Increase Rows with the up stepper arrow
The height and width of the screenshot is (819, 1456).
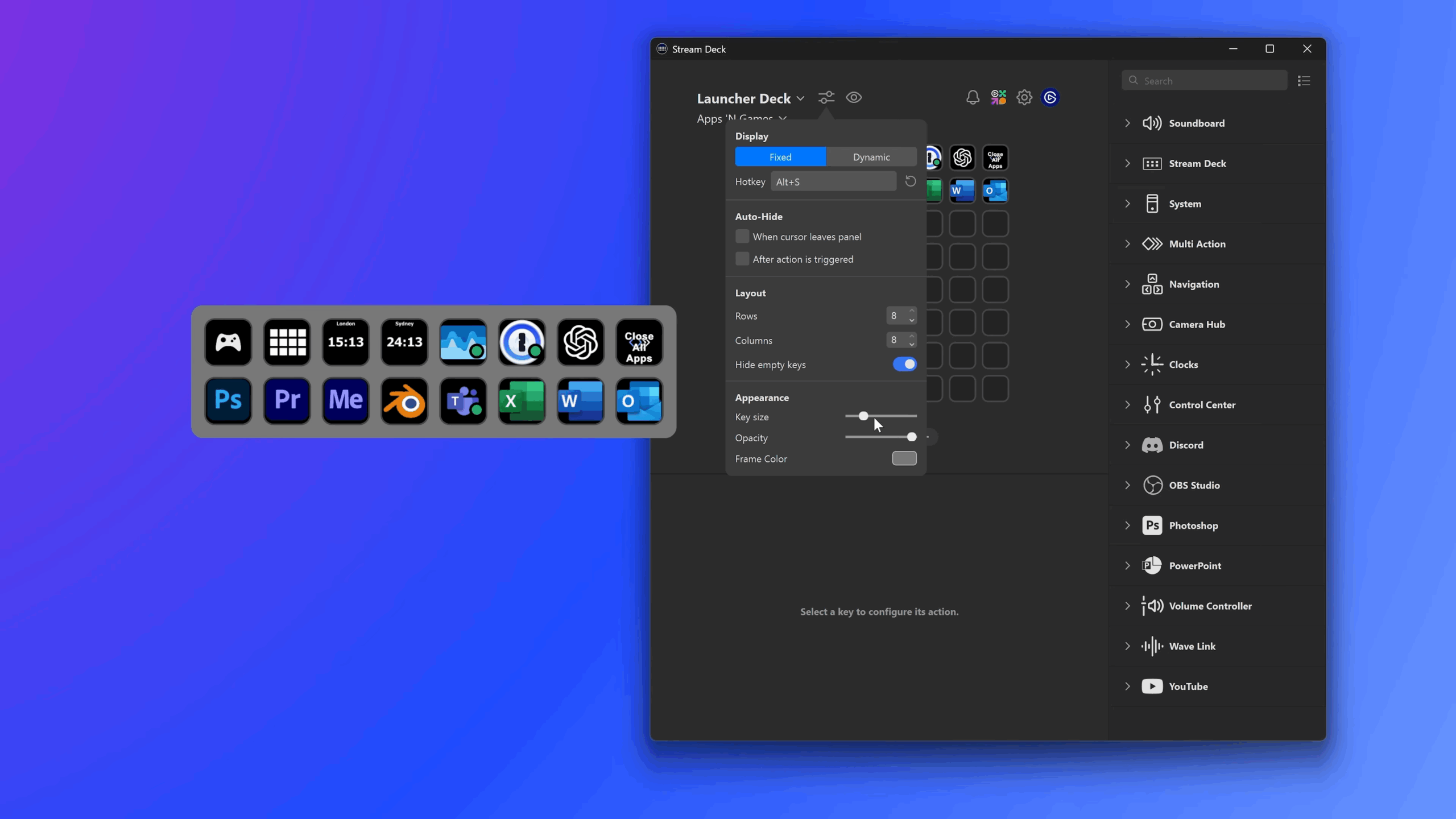(912, 311)
